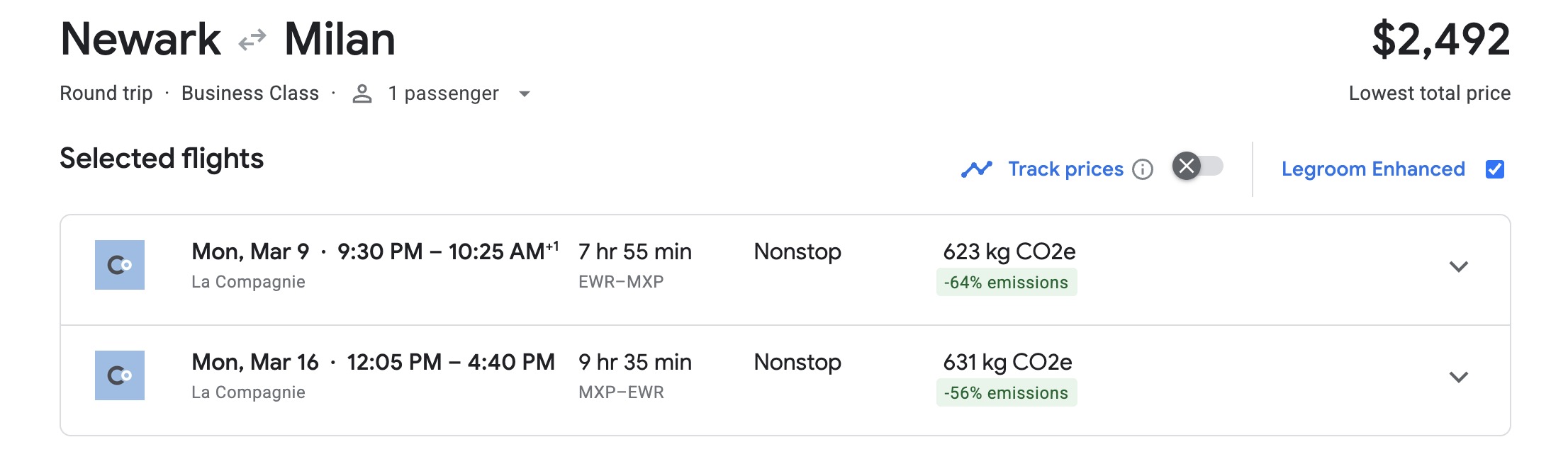Image resolution: width=1568 pixels, height=459 pixels.
Task: Click the X on the Track prices toggle
Action: [x=1186, y=168]
